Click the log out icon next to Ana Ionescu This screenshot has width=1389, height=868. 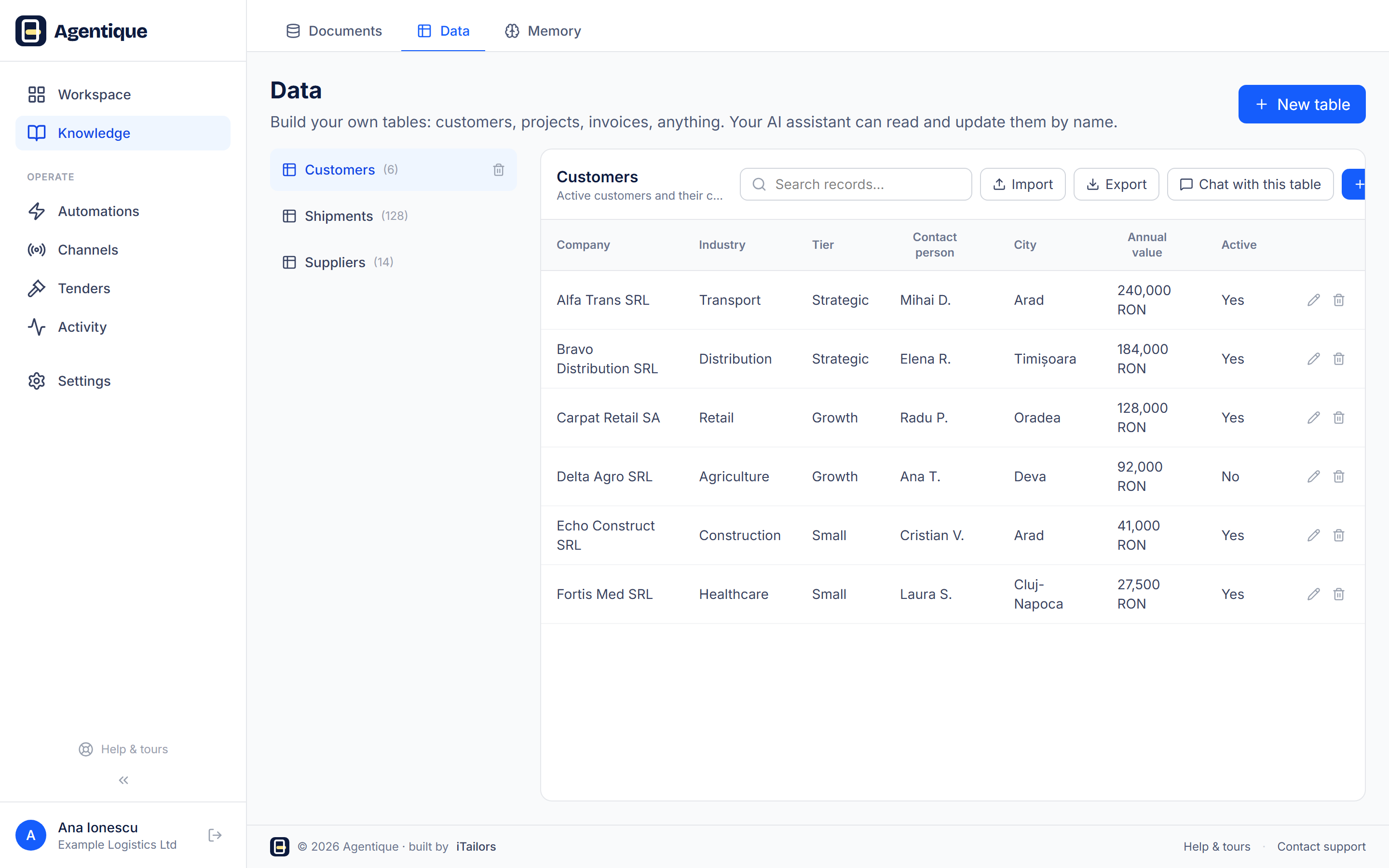215,835
